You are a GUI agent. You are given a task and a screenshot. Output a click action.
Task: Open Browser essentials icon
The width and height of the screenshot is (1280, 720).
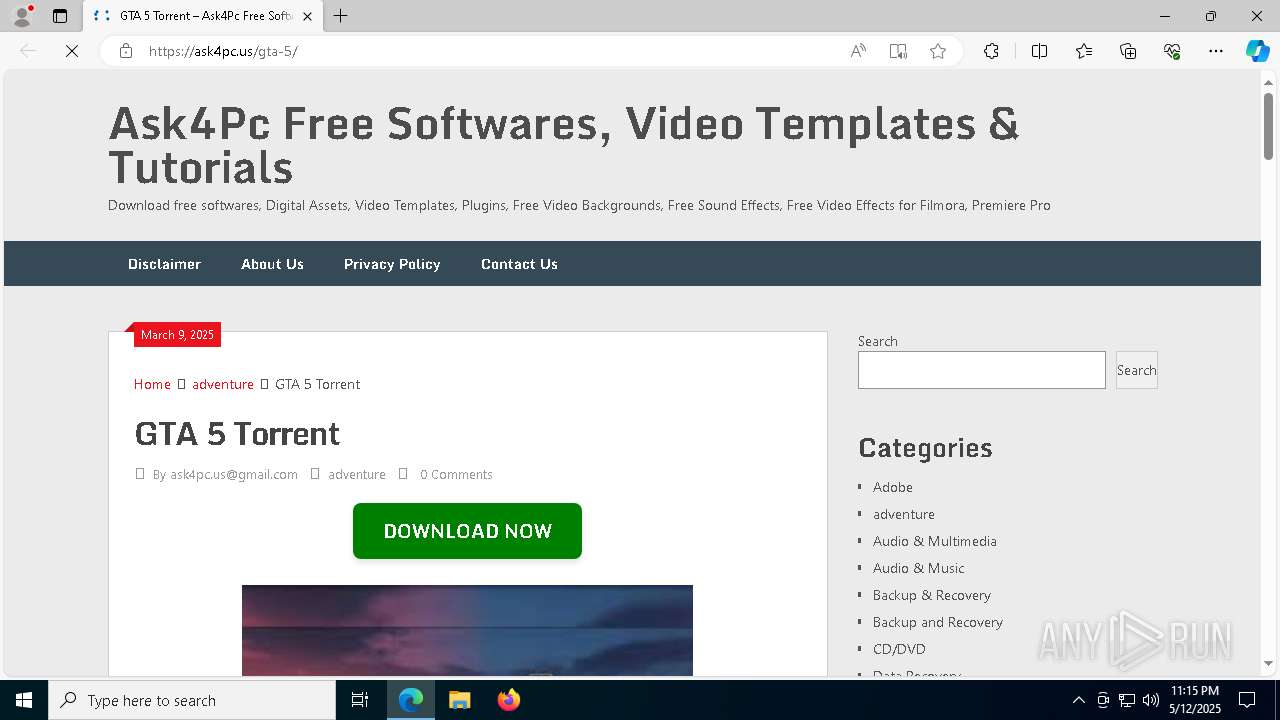point(1172,51)
